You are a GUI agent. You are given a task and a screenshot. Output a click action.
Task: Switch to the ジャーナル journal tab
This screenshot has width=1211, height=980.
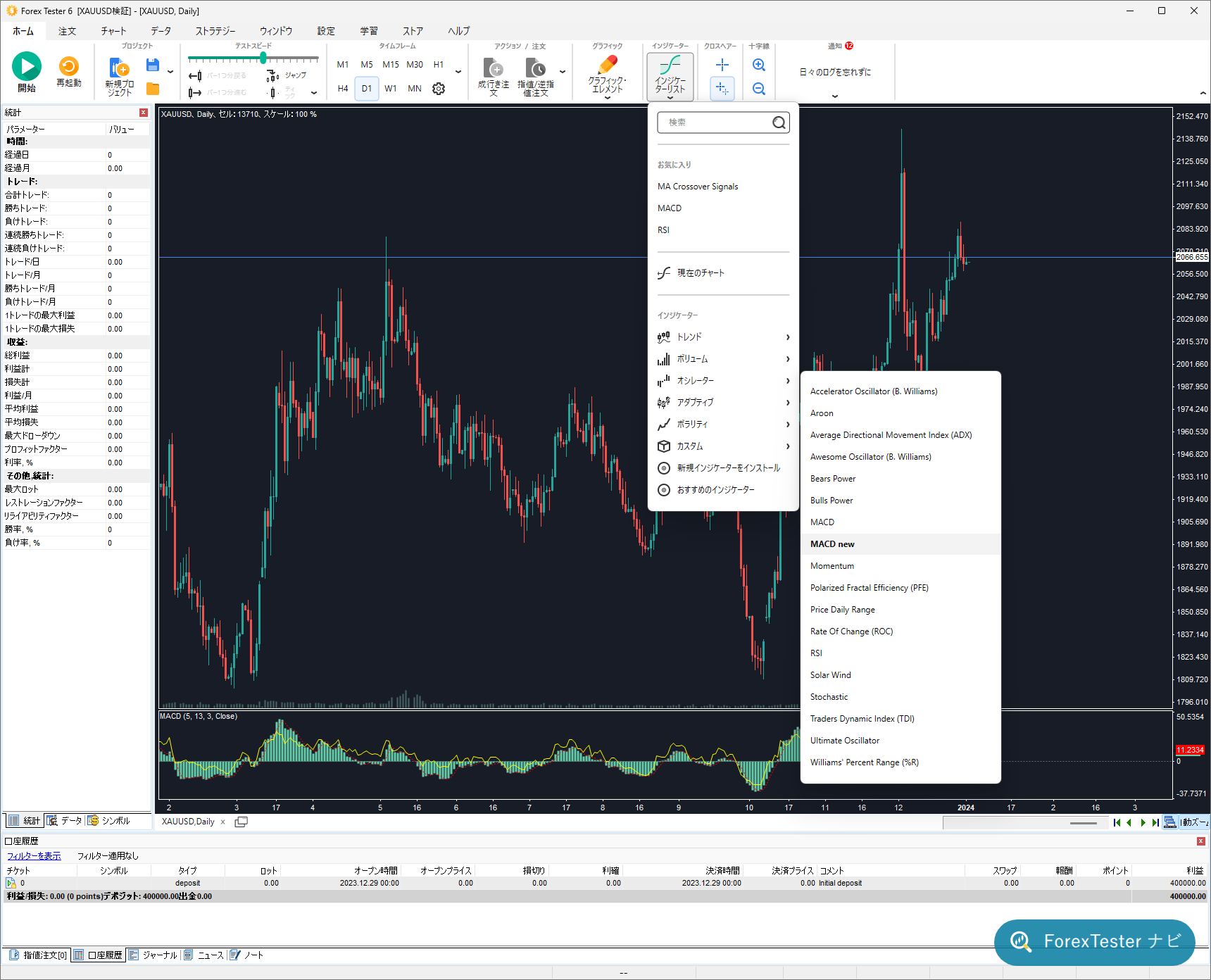(153, 955)
